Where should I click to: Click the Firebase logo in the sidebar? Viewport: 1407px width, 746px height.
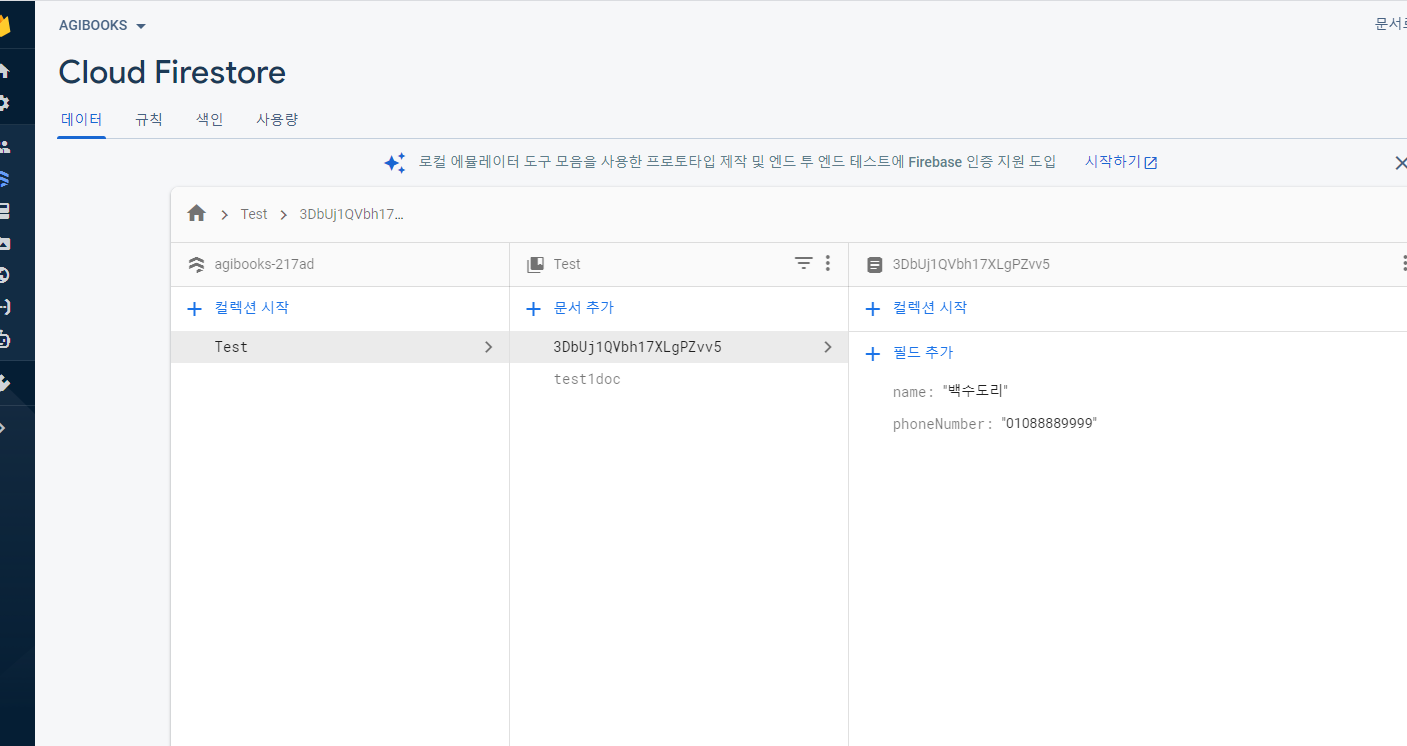pyautogui.click(x=5, y=25)
